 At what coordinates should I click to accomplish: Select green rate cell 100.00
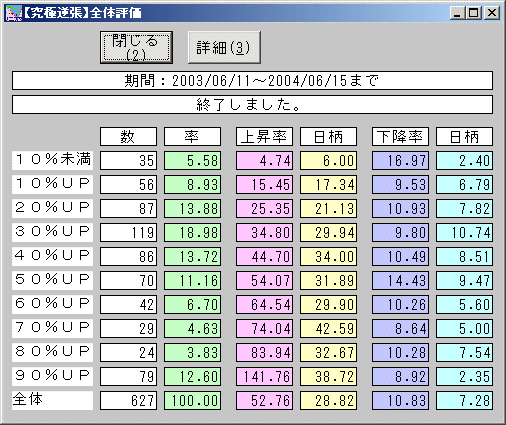(192, 400)
